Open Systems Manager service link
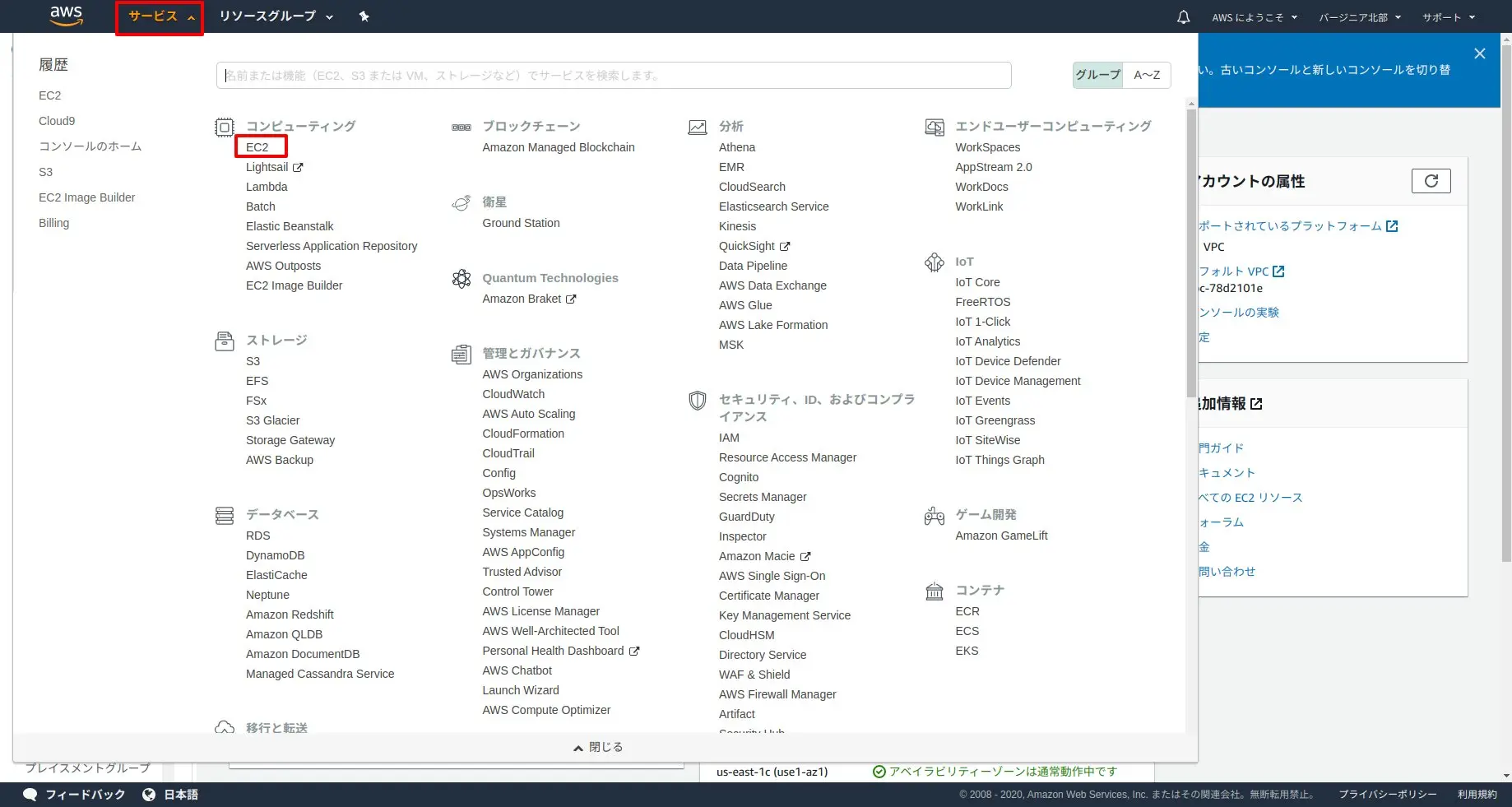The image size is (1512, 807). [x=529, y=532]
